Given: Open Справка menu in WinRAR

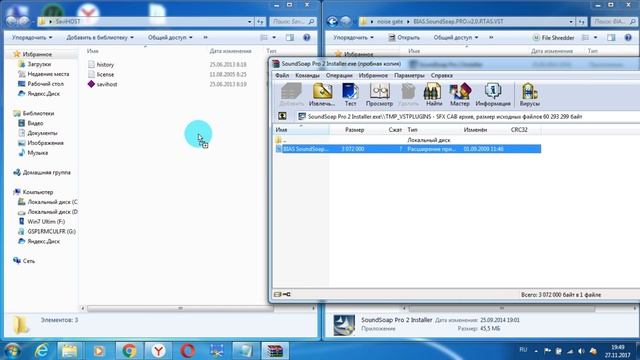Looking at the screenshot, I should [x=441, y=76].
